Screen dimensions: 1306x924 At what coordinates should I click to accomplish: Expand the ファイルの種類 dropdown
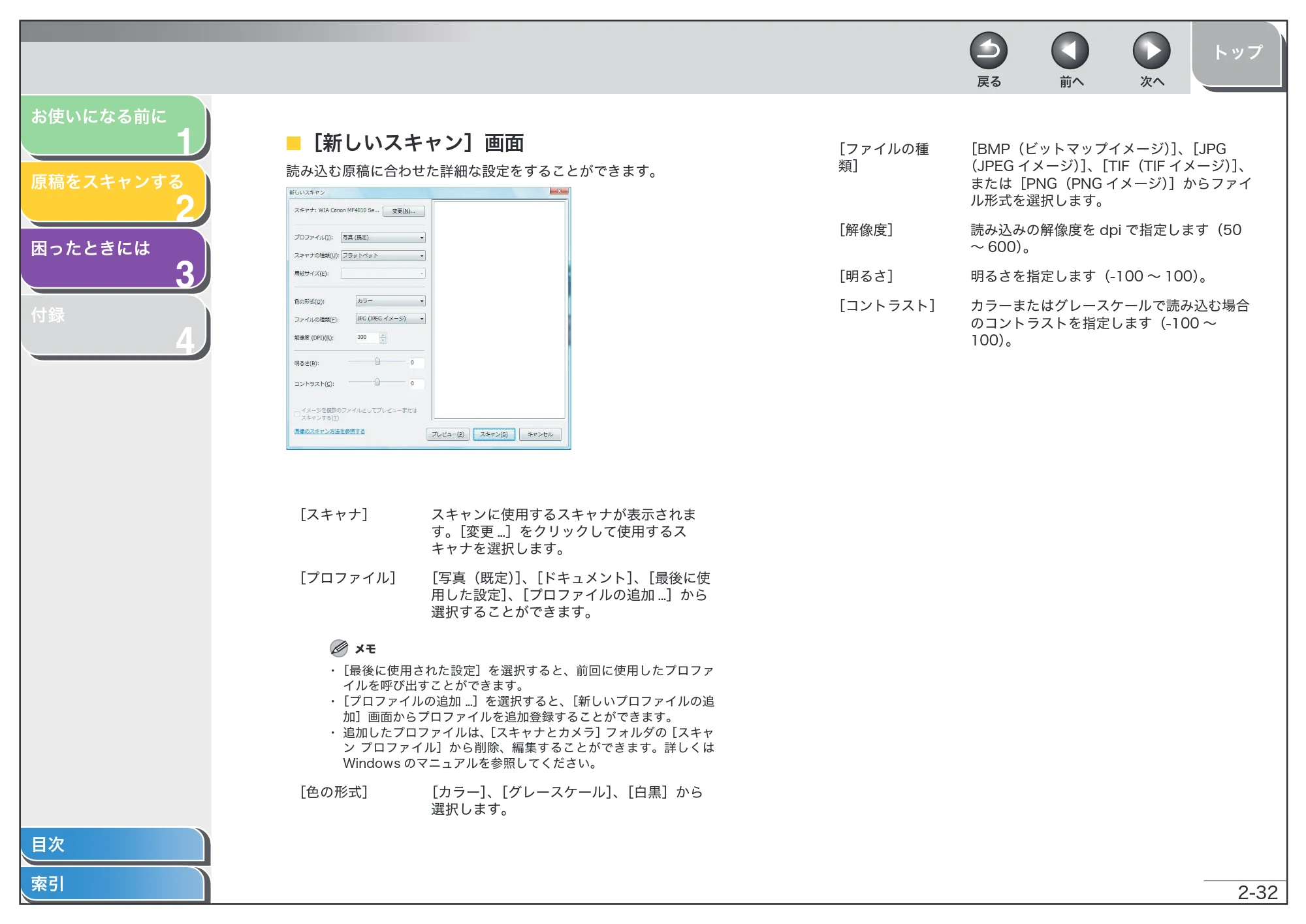[x=390, y=319]
